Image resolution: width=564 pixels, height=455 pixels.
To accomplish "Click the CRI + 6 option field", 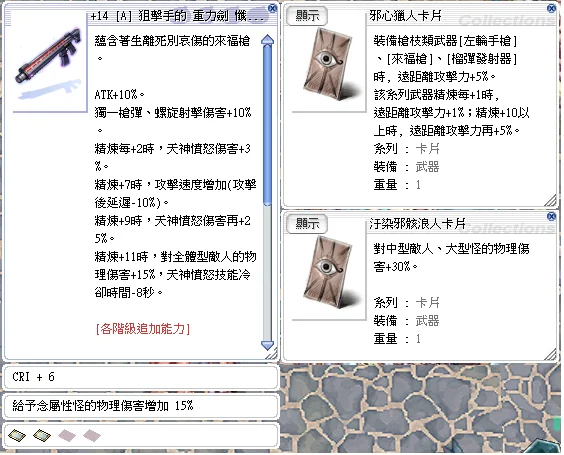I will [x=141, y=377].
